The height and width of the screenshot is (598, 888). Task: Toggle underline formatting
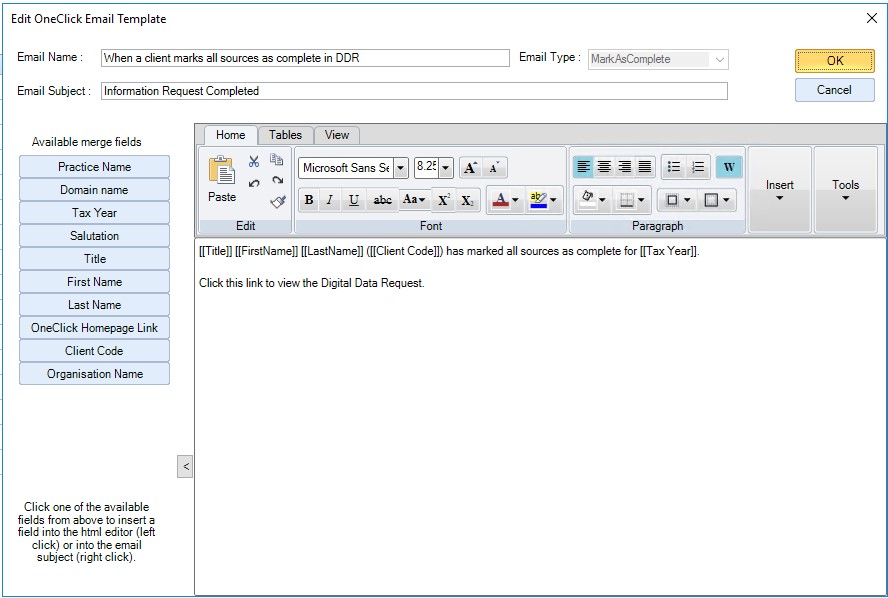(354, 200)
